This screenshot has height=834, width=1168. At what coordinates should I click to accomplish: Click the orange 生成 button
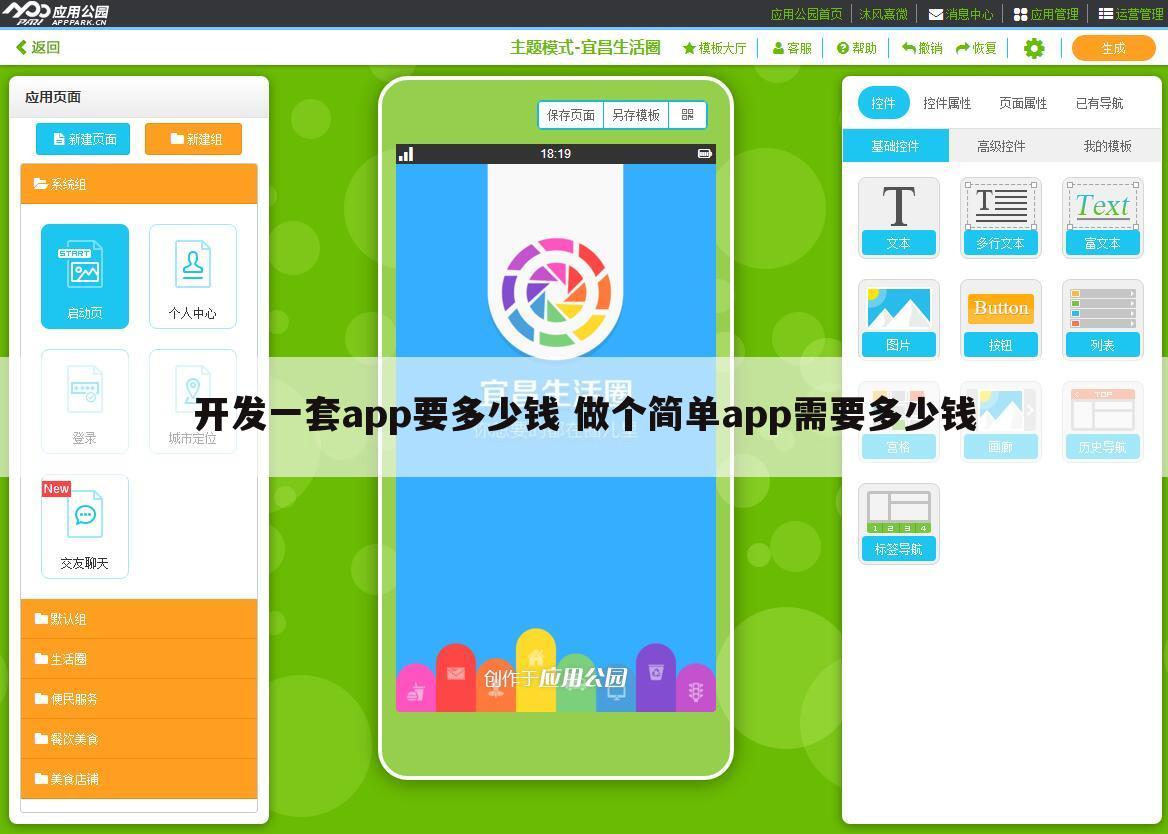tap(1114, 48)
